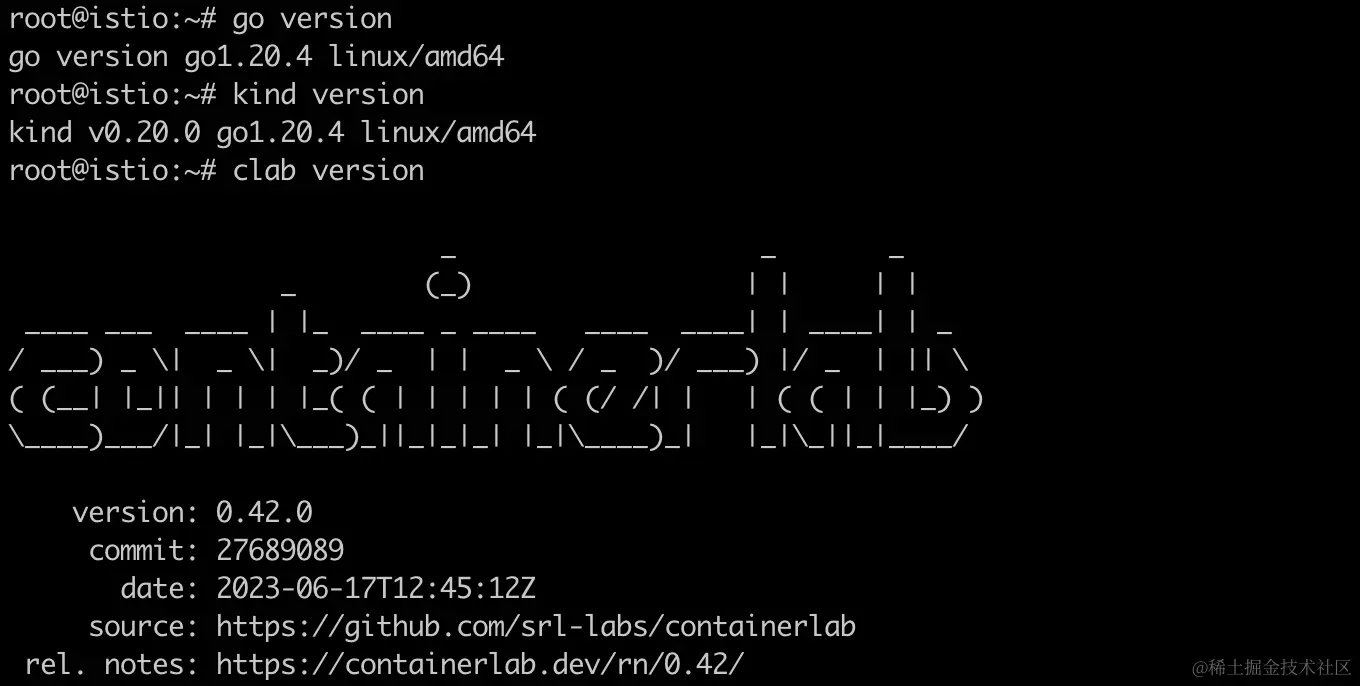Select the go1.20.4 linux/amd64 output line
This screenshot has height=686, width=1360.
[256, 57]
